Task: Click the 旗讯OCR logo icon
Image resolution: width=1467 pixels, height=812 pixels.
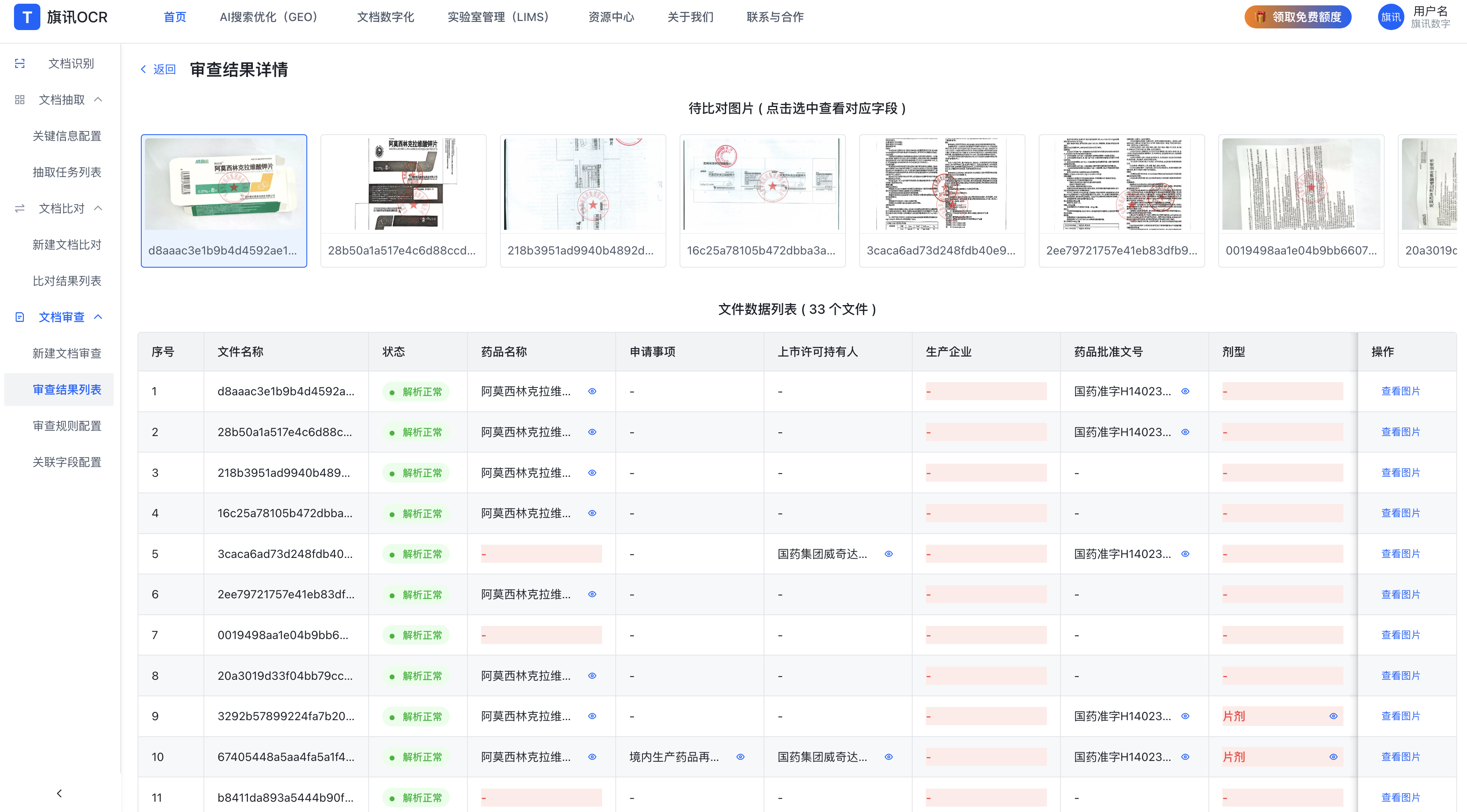Action: pos(27,17)
